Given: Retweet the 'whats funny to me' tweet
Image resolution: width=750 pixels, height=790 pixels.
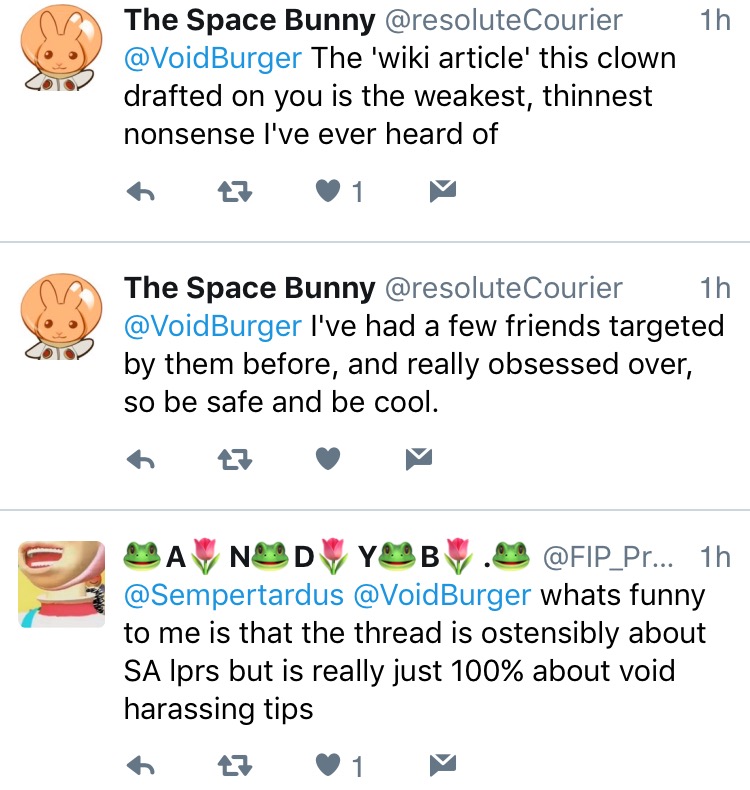Looking at the screenshot, I should point(235,766).
